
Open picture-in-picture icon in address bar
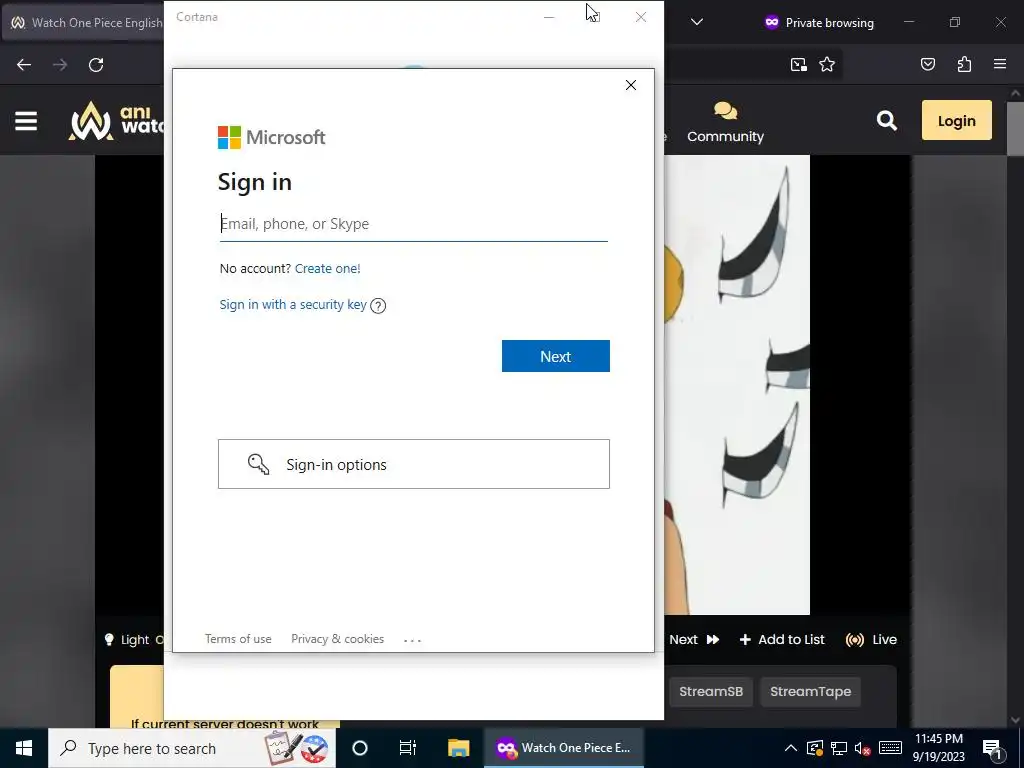[798, 64]
